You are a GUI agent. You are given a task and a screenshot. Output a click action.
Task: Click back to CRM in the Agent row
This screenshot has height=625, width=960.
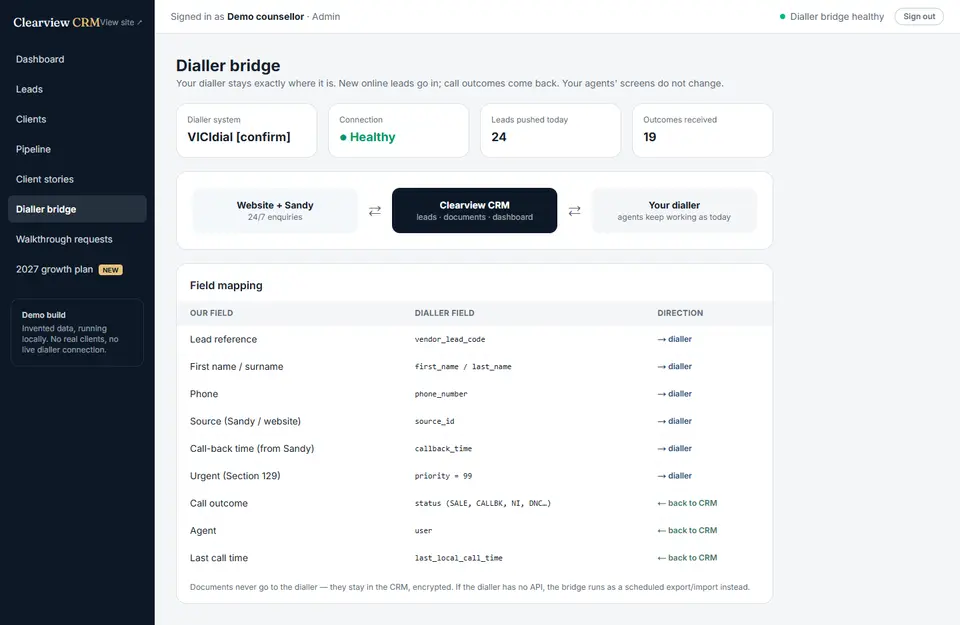point(688,531)
